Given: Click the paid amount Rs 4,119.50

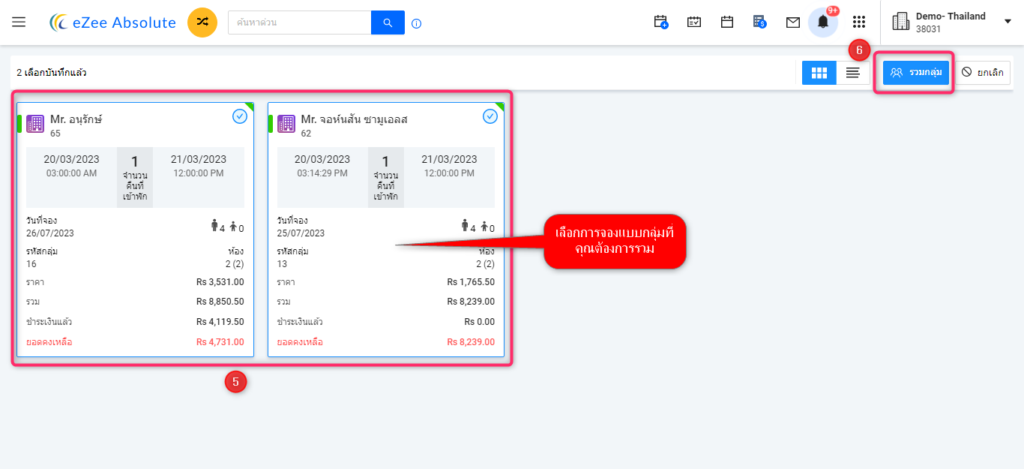Looking at the screenshot, I should [220, 321].
